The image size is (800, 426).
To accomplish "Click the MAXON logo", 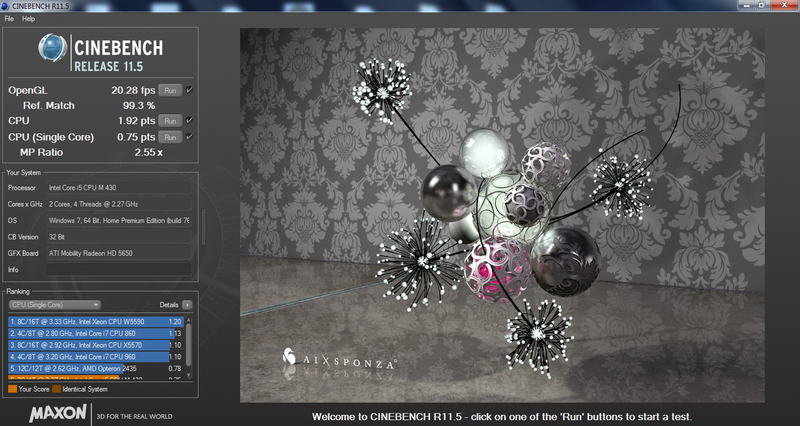I will tap(58, 413).
